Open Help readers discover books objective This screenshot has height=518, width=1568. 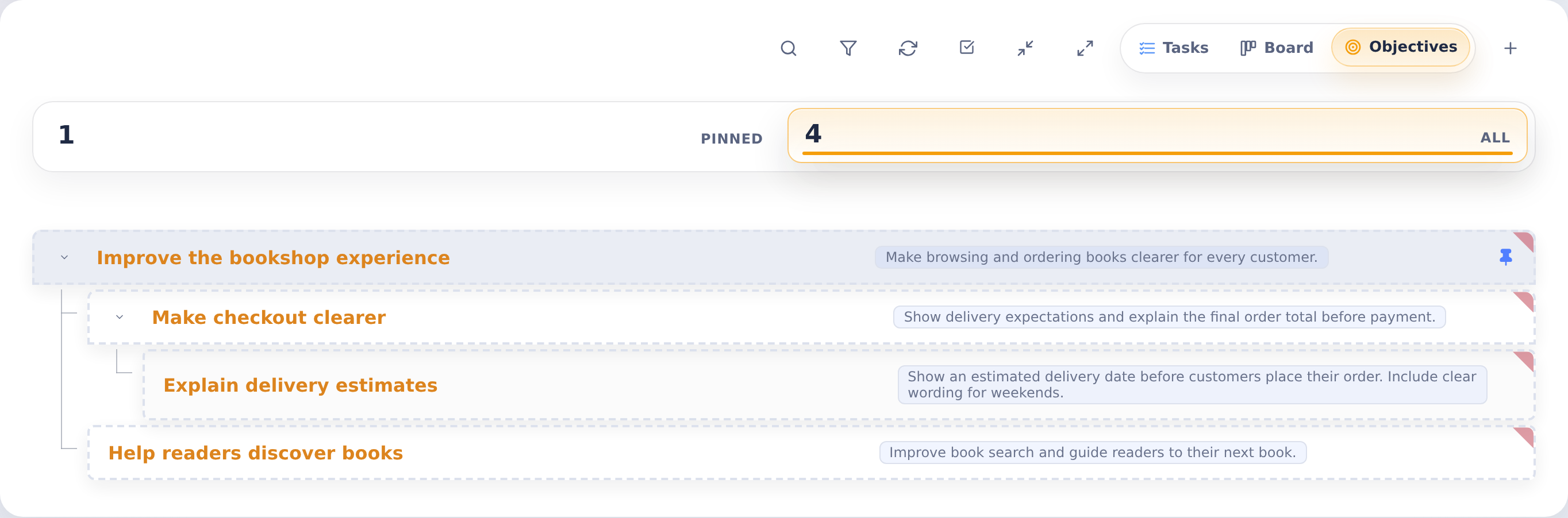(256, 453)
